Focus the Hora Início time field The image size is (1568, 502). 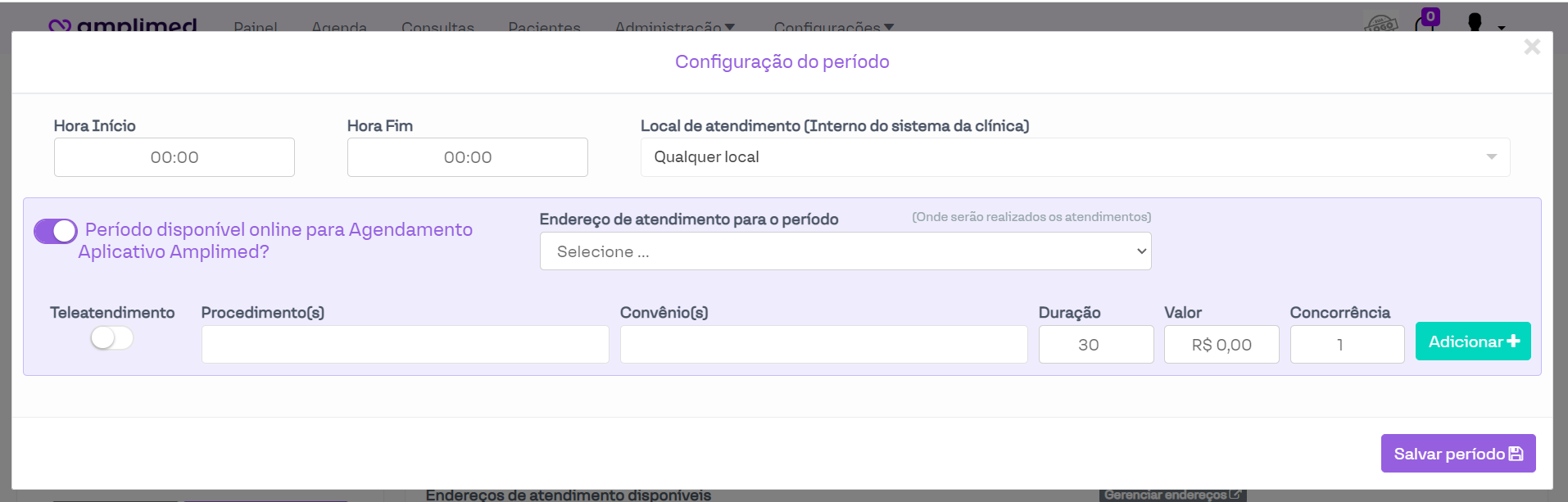(174, 157)
